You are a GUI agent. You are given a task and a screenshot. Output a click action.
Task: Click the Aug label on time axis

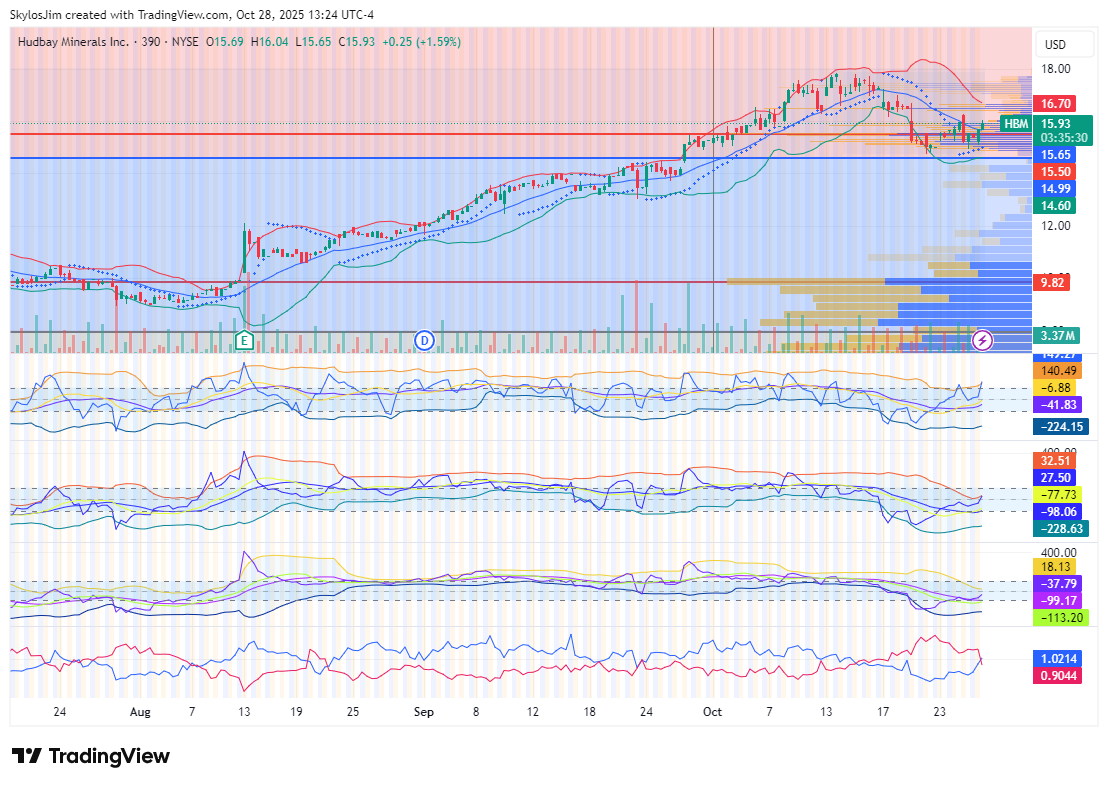click(141, 712)
